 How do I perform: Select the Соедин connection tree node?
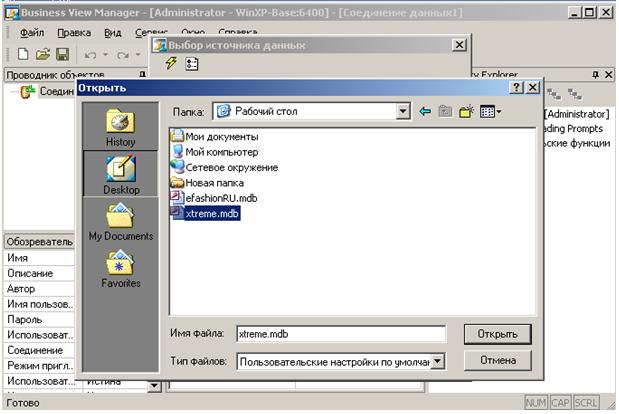[x=56, y=92]
